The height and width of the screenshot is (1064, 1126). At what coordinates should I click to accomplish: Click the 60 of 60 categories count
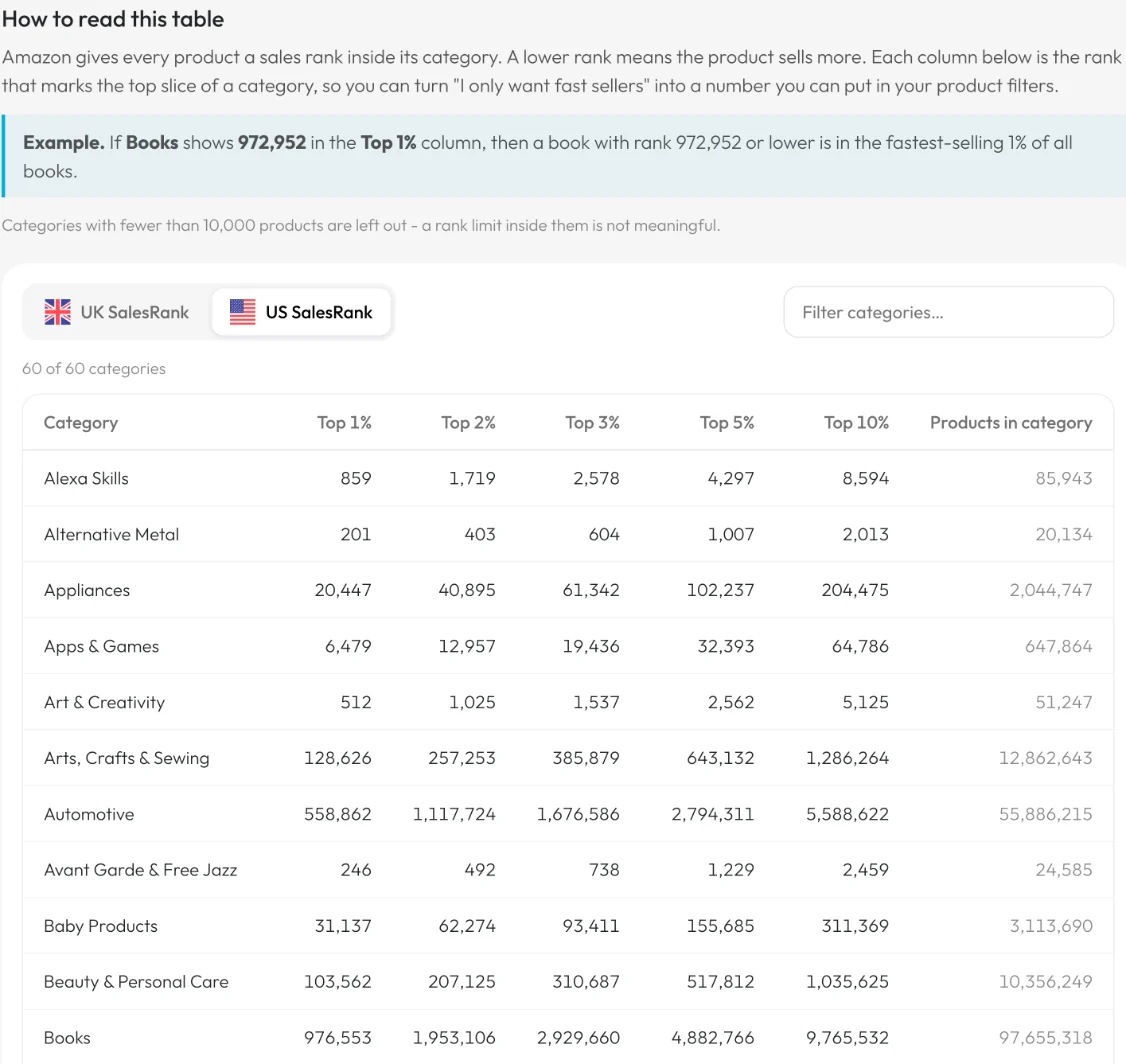[x=94, y=368]
